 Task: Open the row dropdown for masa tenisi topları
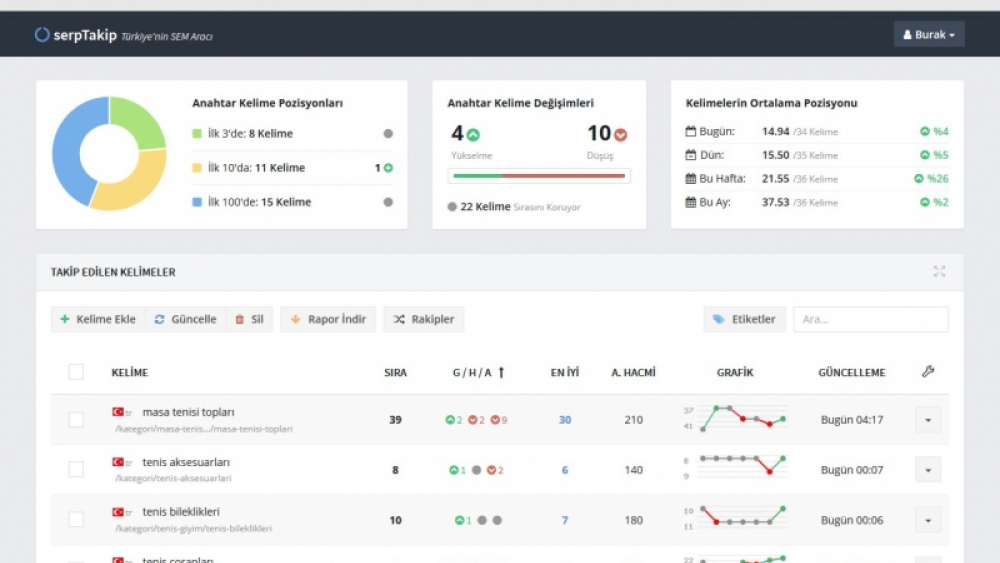(x=928, y=420)
